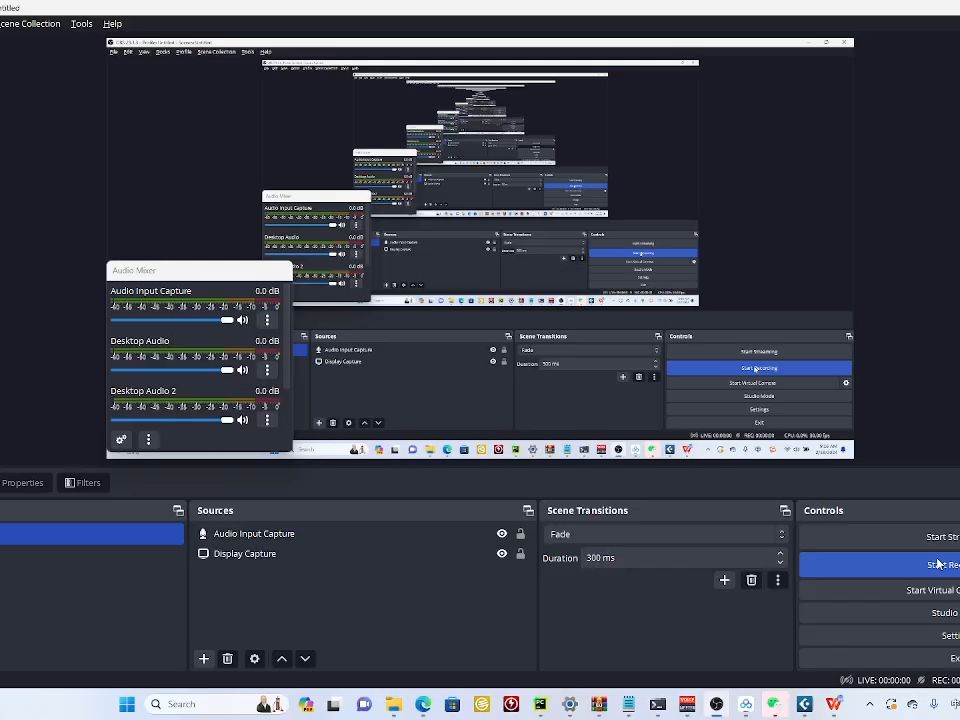960x720 pixels.
Task: Decrease transition duration with down arrow
Action: click(x=780, y=562)
